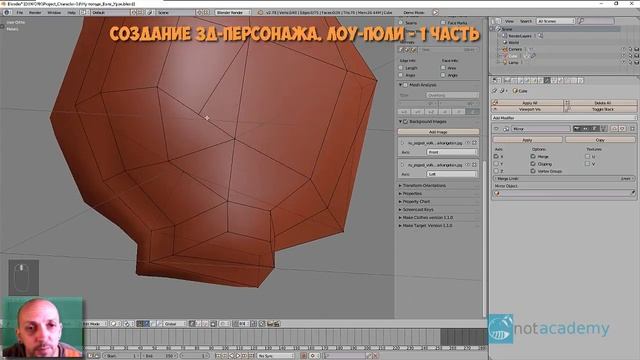Toggle Camera selectability arrow in the outliner
Screen dimensions: 640x360
(630, 49)
